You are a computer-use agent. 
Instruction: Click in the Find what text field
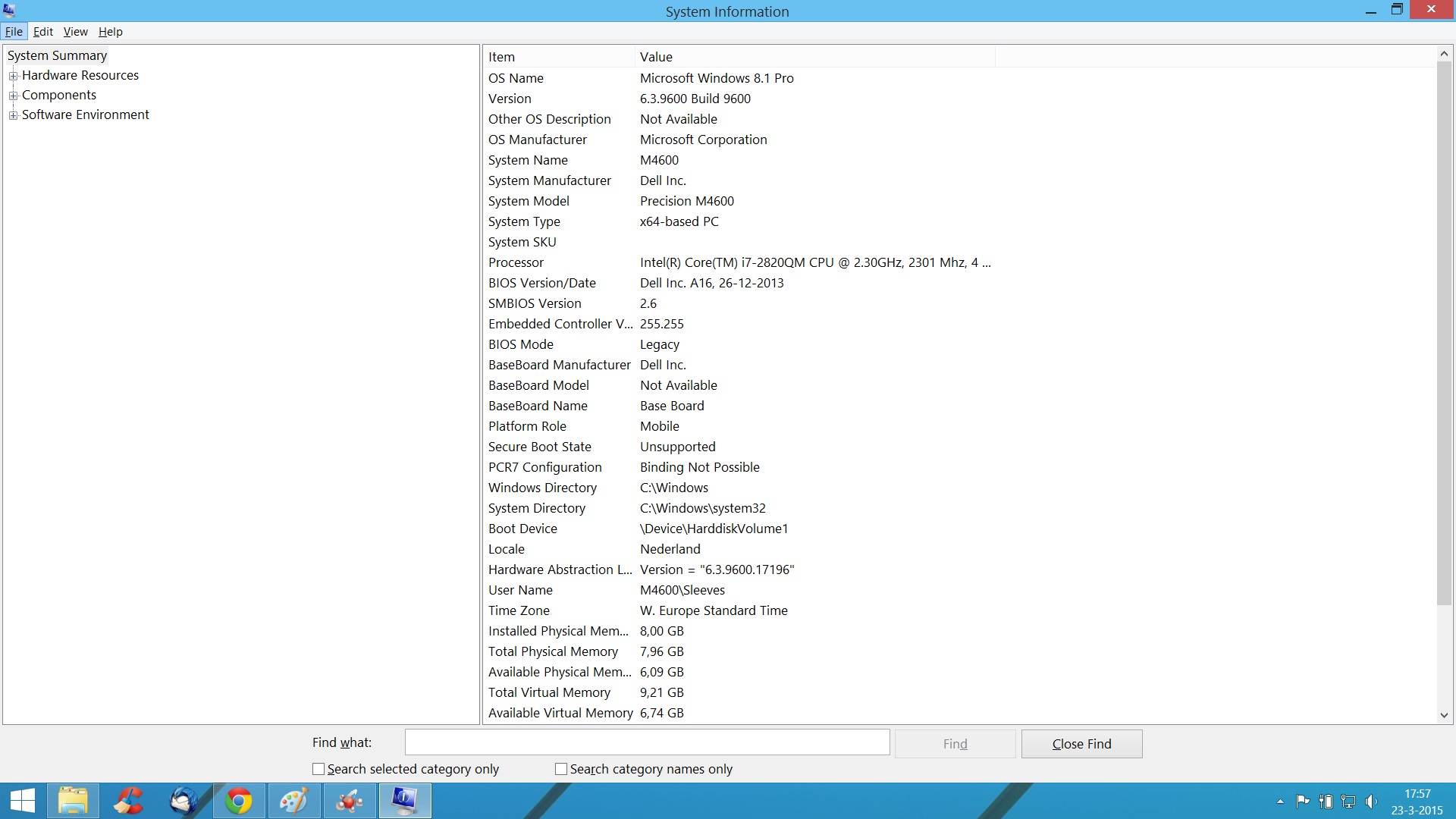(647, 742)
